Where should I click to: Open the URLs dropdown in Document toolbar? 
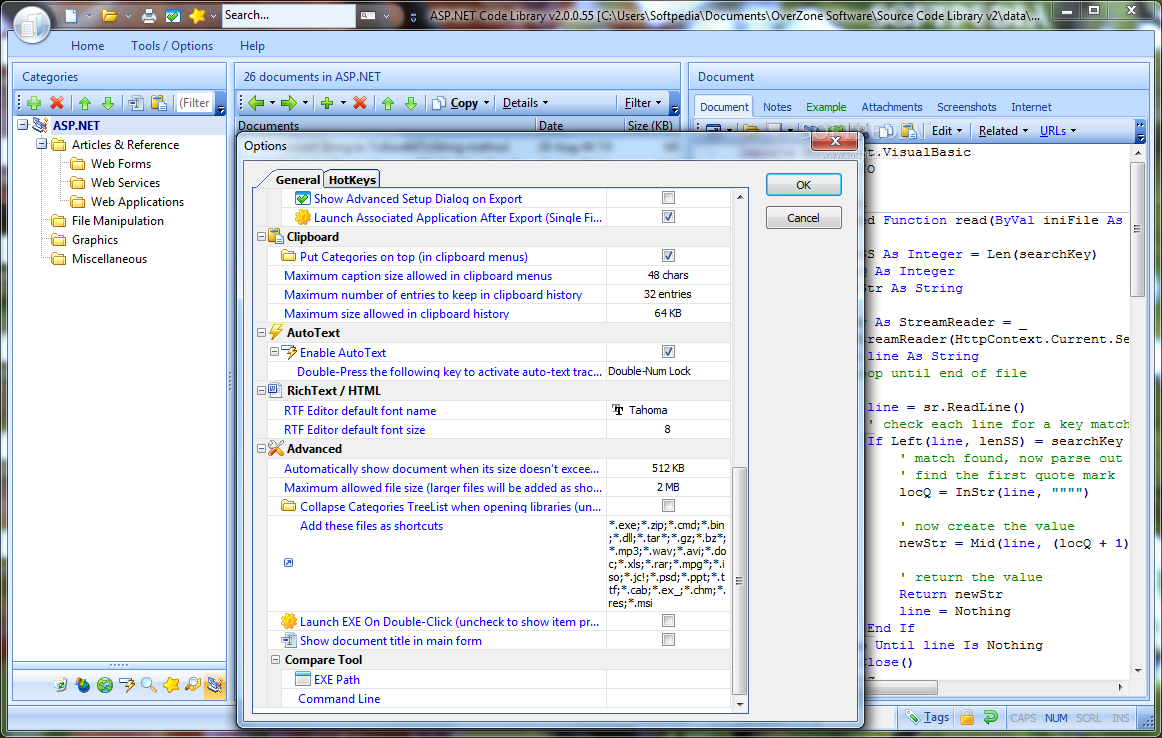(x=1058, y=131)
